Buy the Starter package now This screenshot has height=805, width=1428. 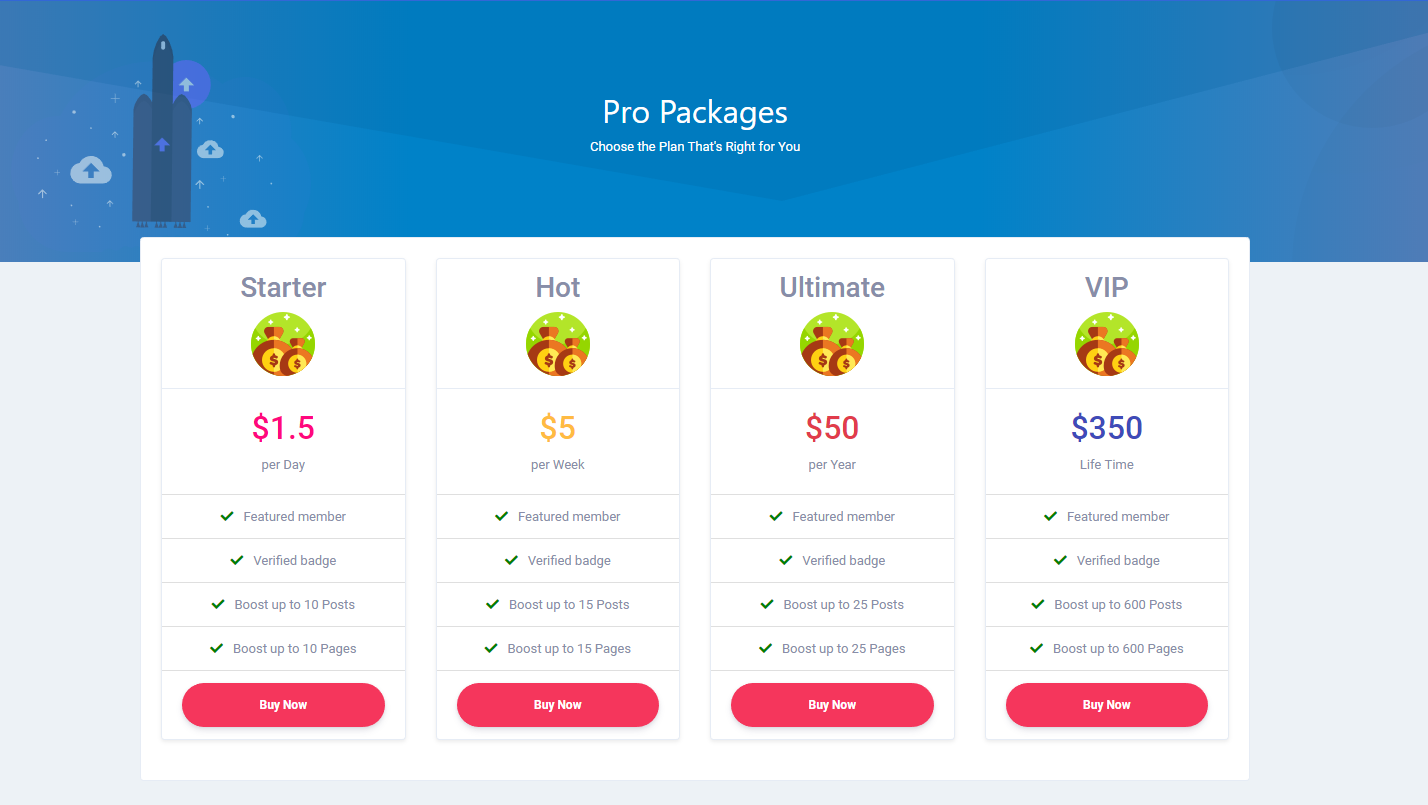tap(283, 705)
